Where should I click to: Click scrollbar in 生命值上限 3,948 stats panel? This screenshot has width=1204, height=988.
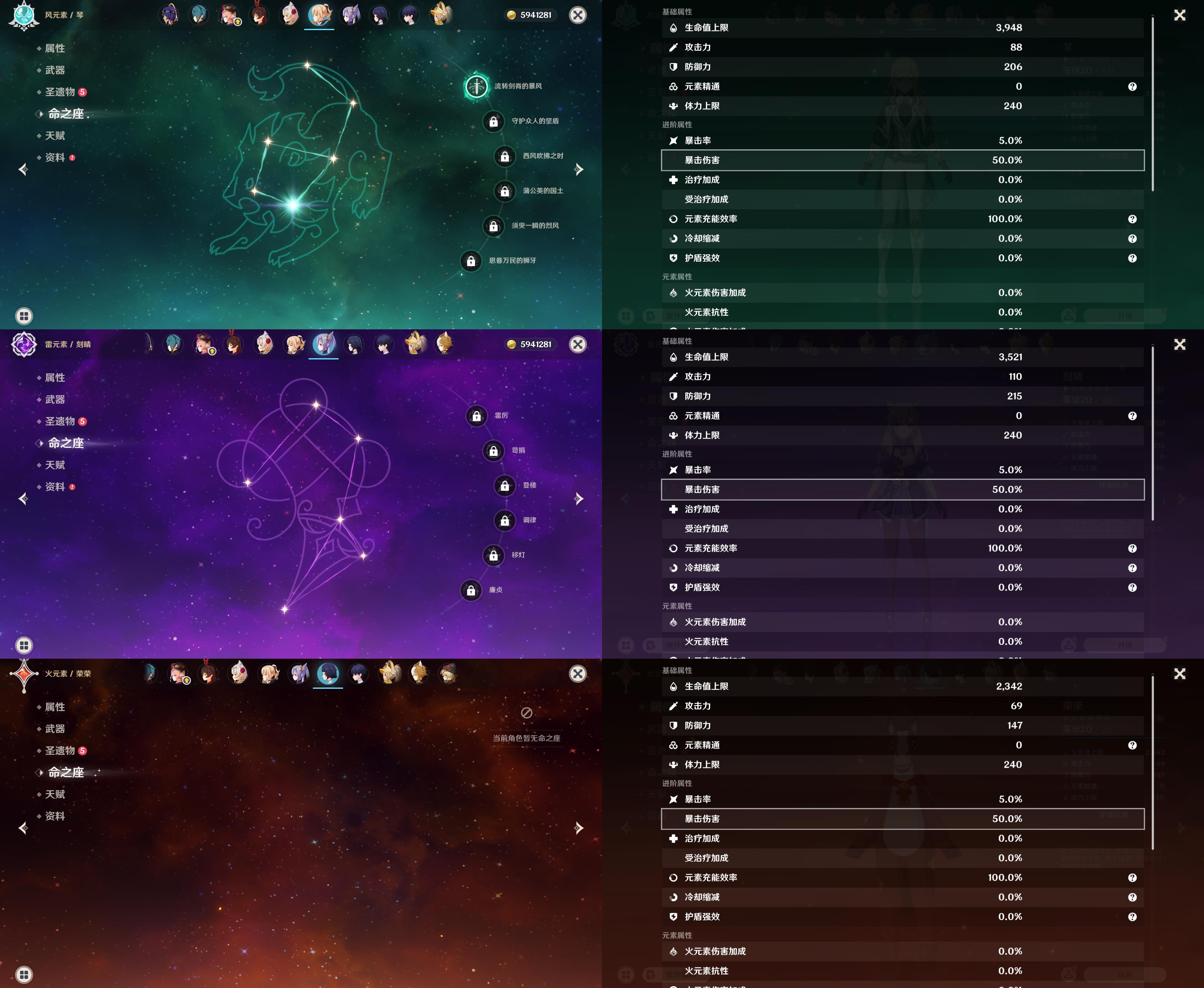(1153, 104)
